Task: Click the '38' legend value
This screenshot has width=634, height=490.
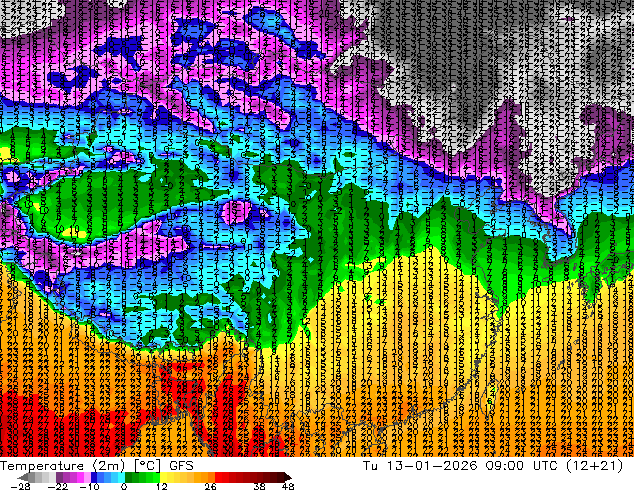Action: pyautogui.click(x=260, y=486)
